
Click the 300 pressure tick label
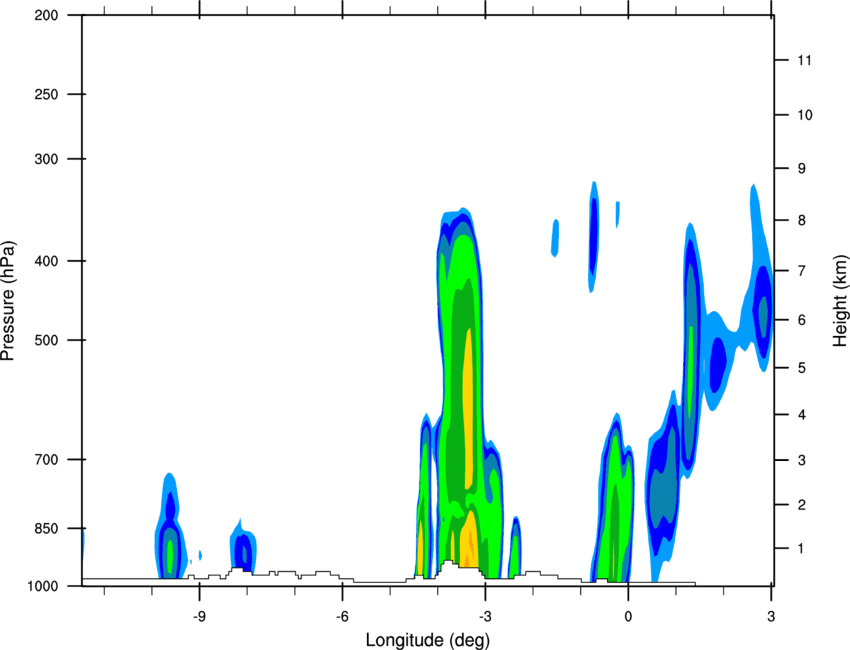[x=46, y=159]
